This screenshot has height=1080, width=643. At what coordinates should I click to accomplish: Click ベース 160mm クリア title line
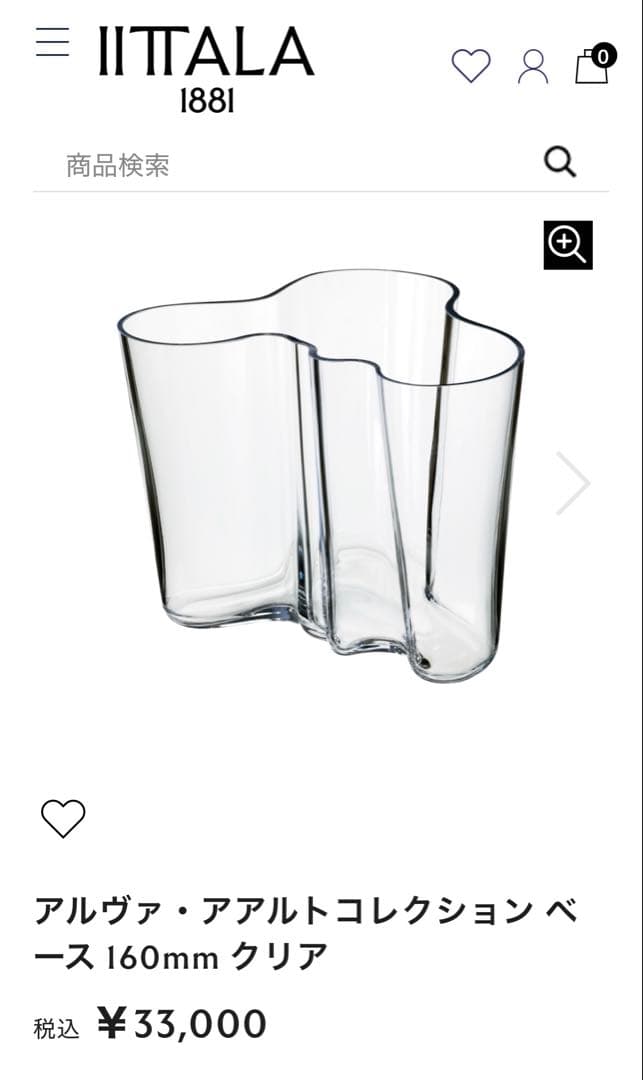(x=180, y=956)
